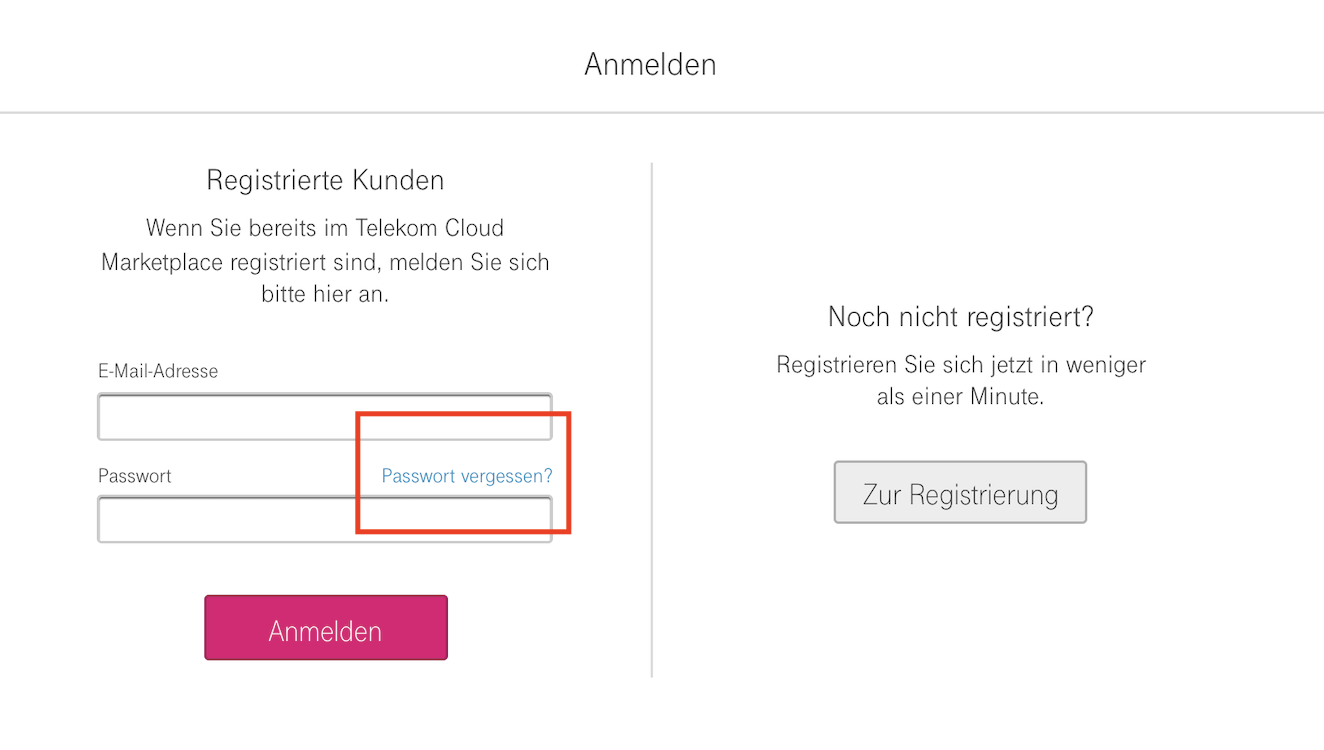Go to registration via the grey button
This screenshot has height=750, width=1324.
click(960, 492)
